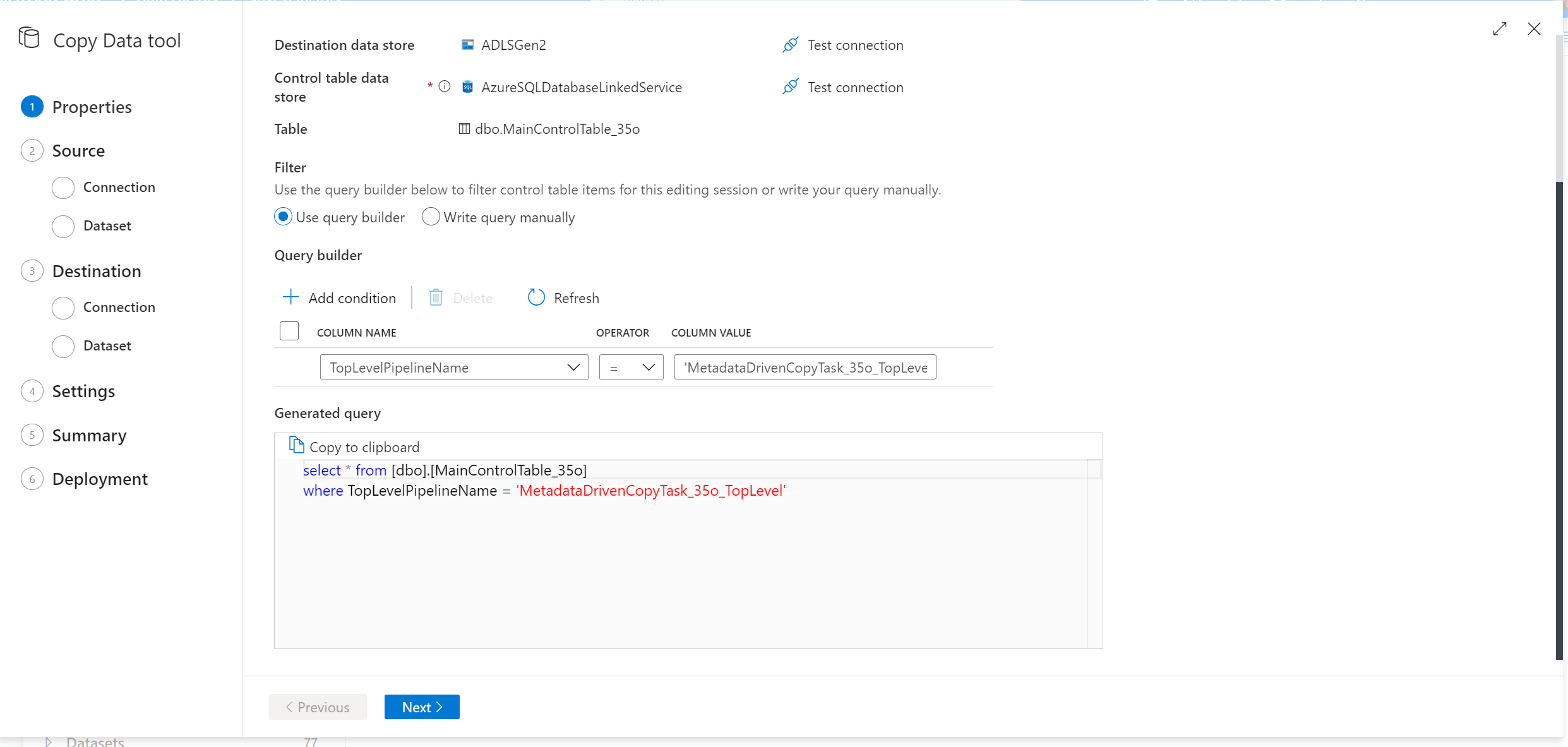Click the column value input field

coord(805,367)
